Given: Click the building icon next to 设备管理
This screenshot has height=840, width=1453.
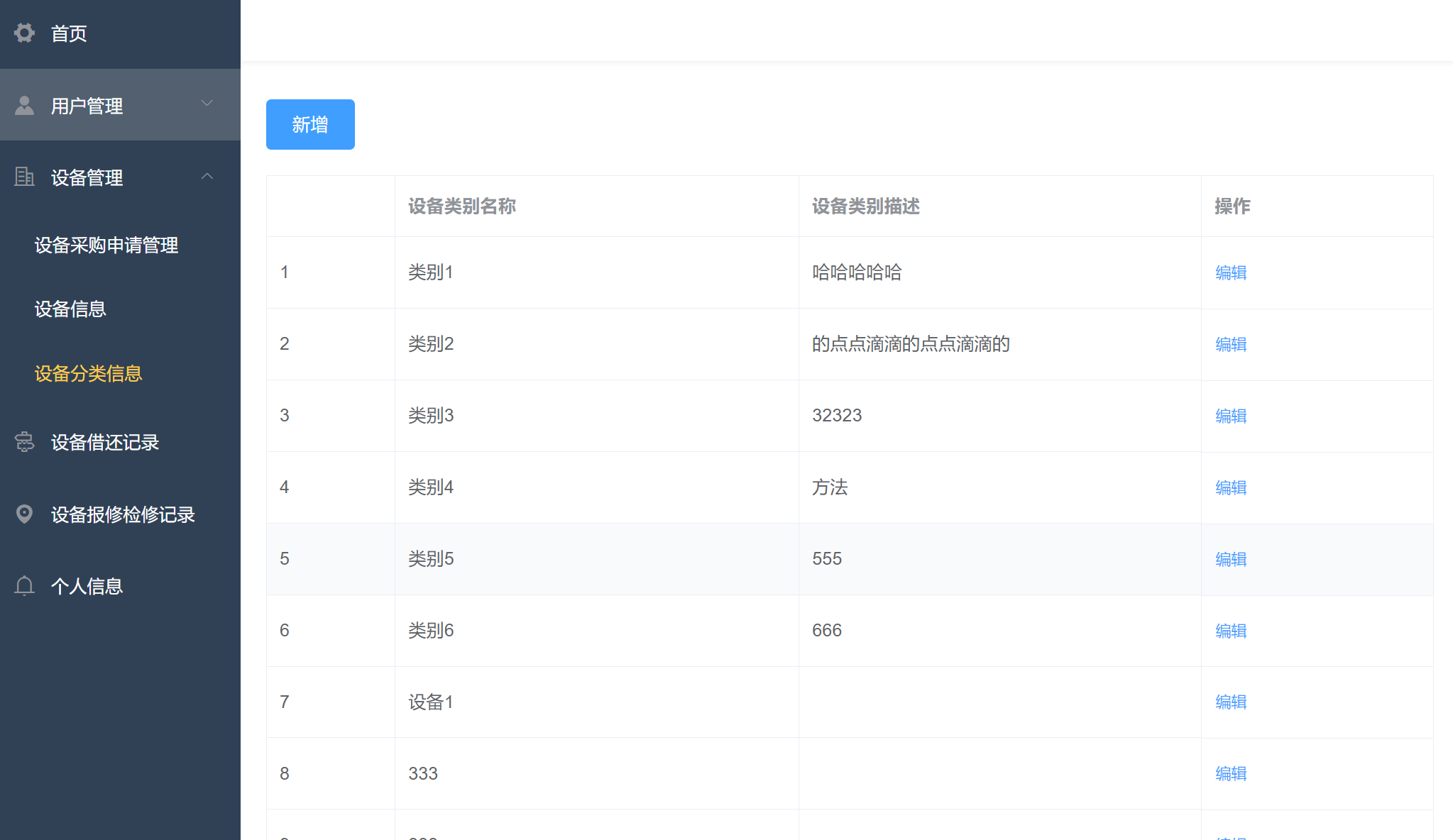Looking at the screenshot, I should click(x=24, y=177).
